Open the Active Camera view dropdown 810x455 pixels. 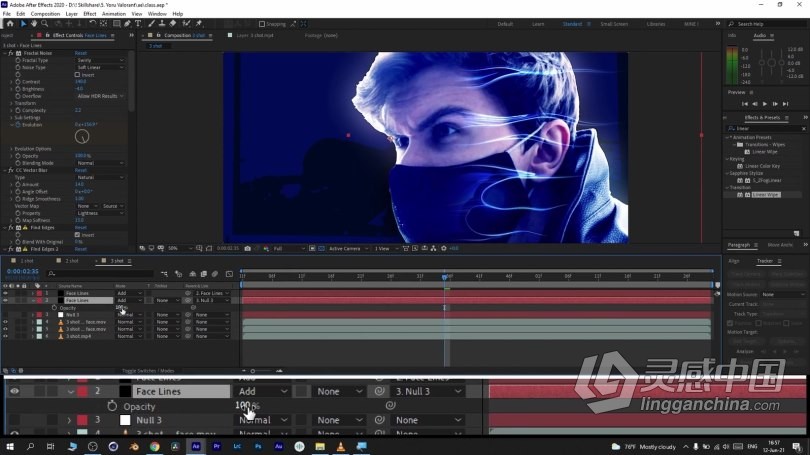click(348, 248)
